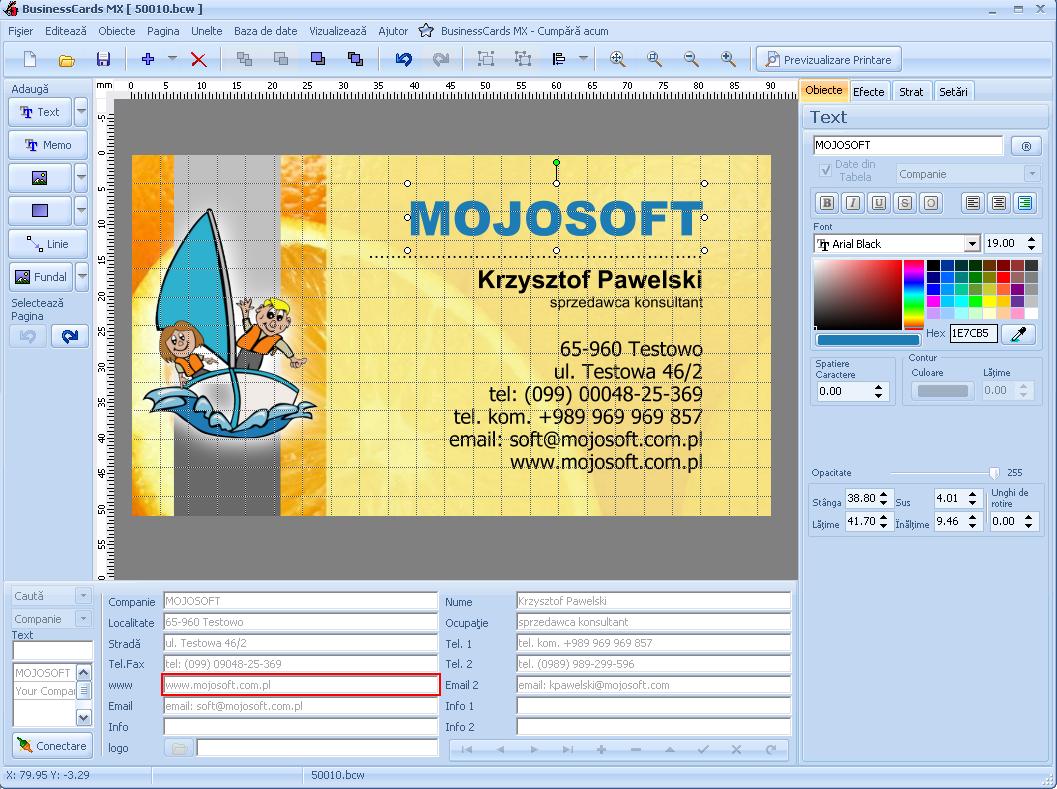The image size is (1057, 789).
Task: Open the Obiecte menu
Action: click(117, 31)
